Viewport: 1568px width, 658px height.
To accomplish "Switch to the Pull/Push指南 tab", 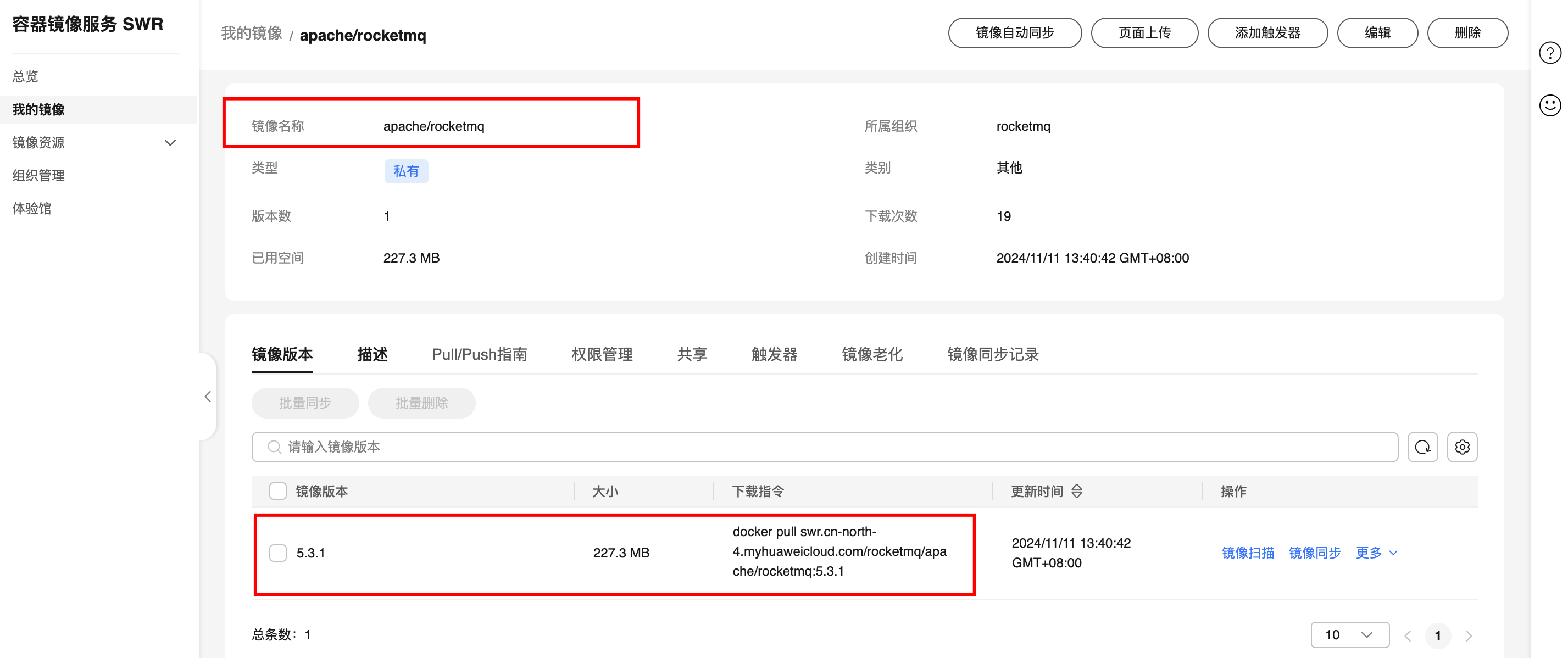I will point(479,354).
